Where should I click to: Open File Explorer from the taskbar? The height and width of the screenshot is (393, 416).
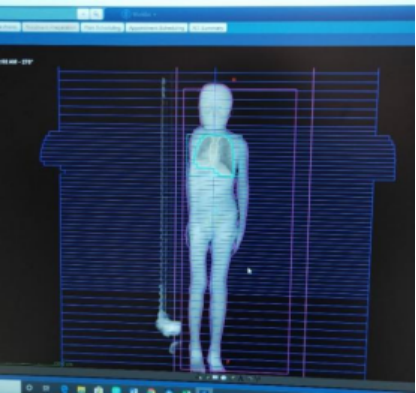click(81, 389)
